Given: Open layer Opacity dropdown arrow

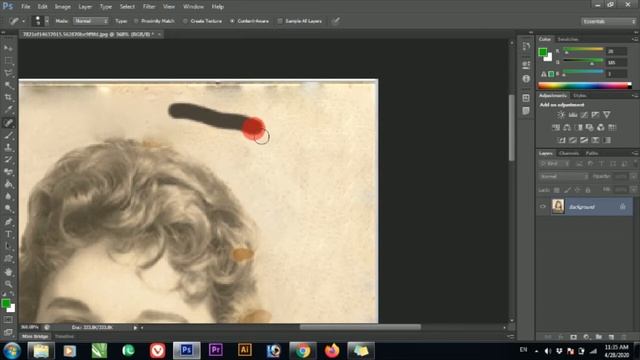Looking at the screenshot, I should tap(633, 176).
